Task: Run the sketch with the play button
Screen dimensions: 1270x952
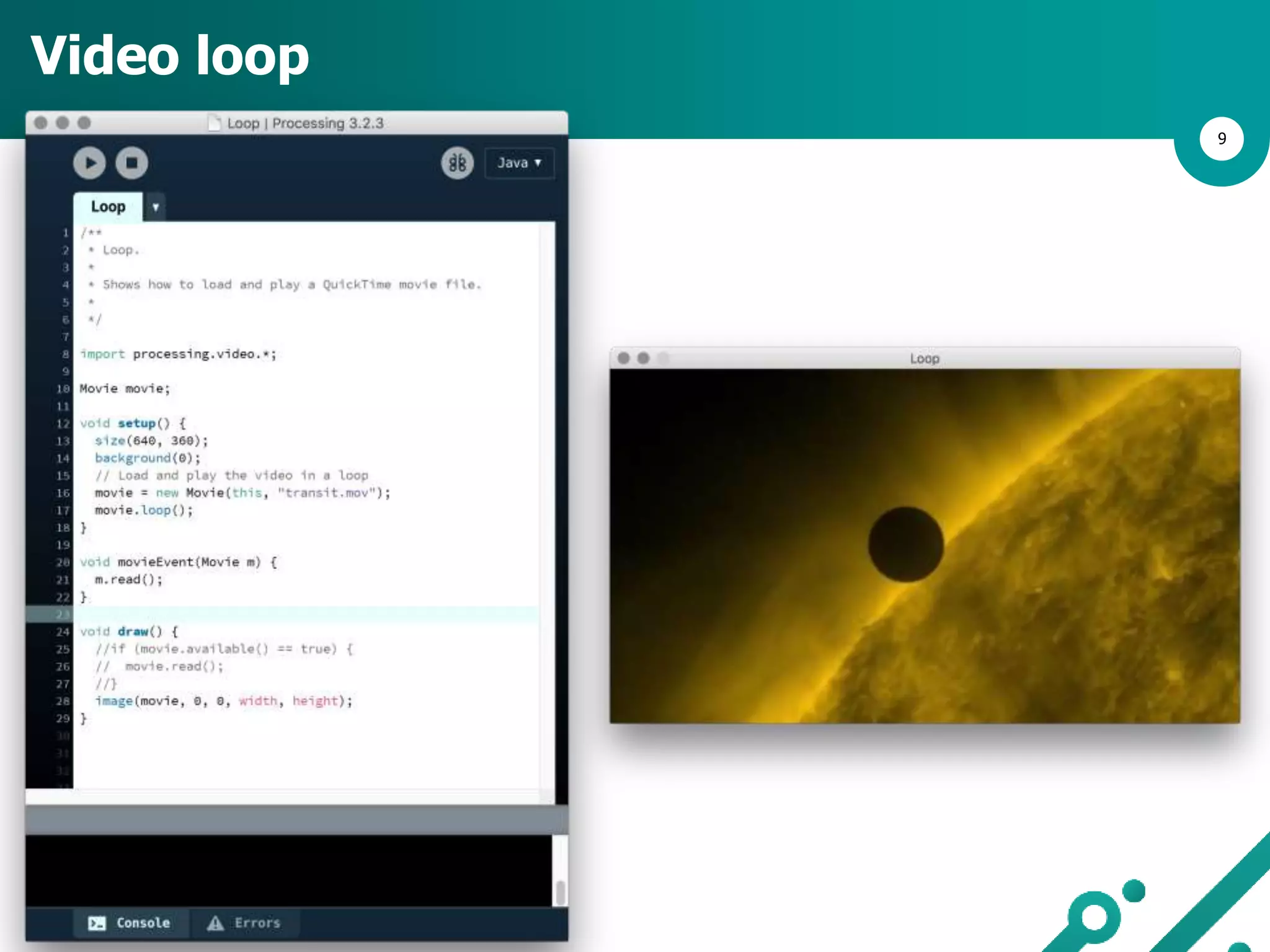Action: [x=89, y=163]
